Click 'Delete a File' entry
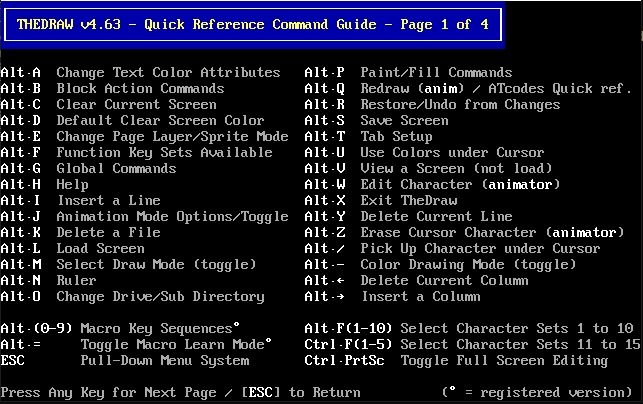The height and width of the screenshot is (404, 643). tap(108, 233)
